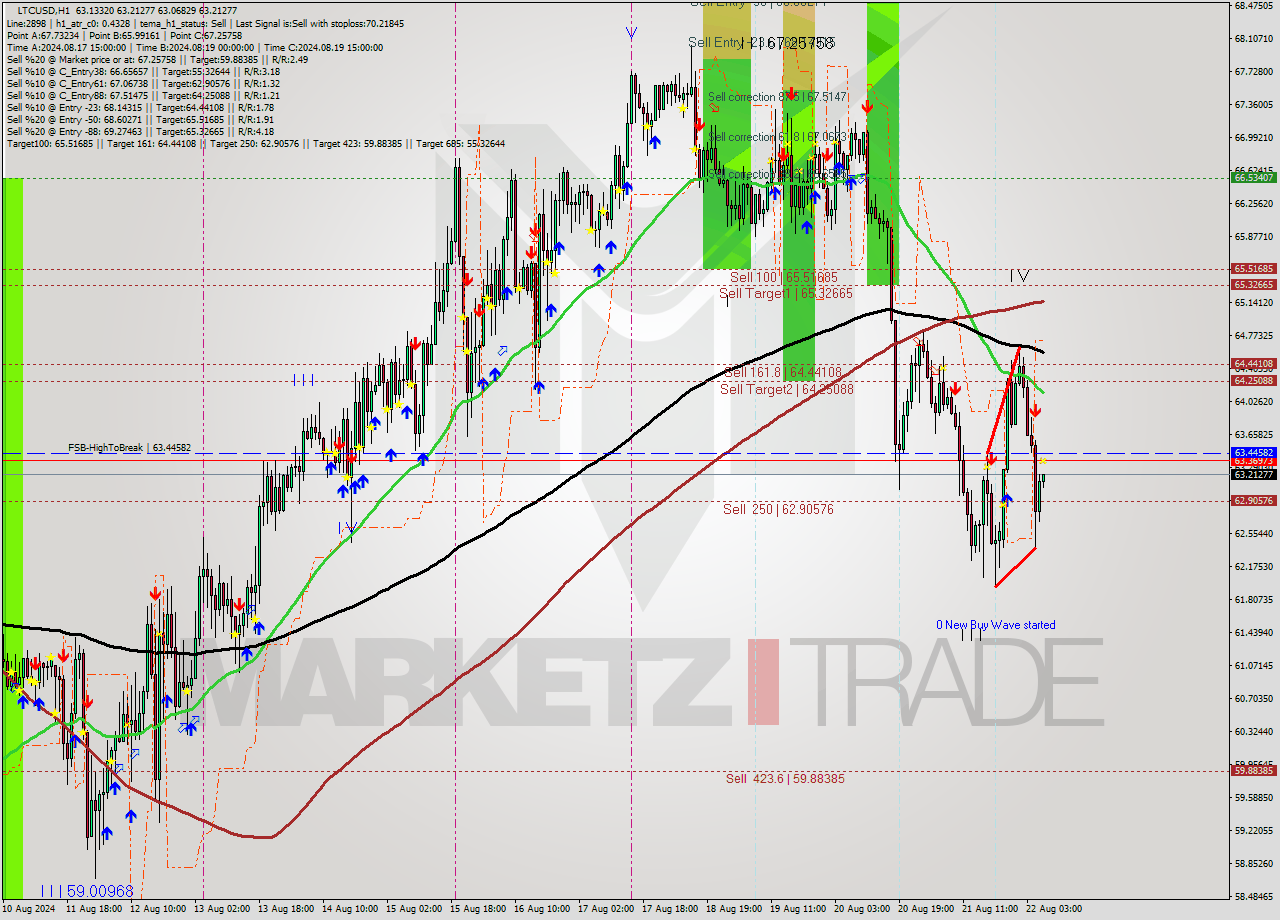
Task: Click the 67.36005 price axis value
Action: [x=1253, y=104]
